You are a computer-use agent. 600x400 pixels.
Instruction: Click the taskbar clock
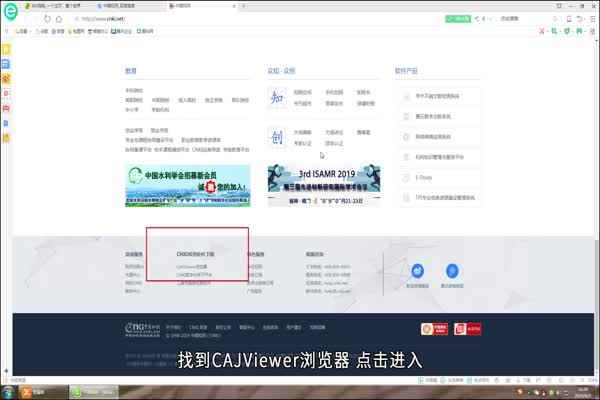[585, 392]
